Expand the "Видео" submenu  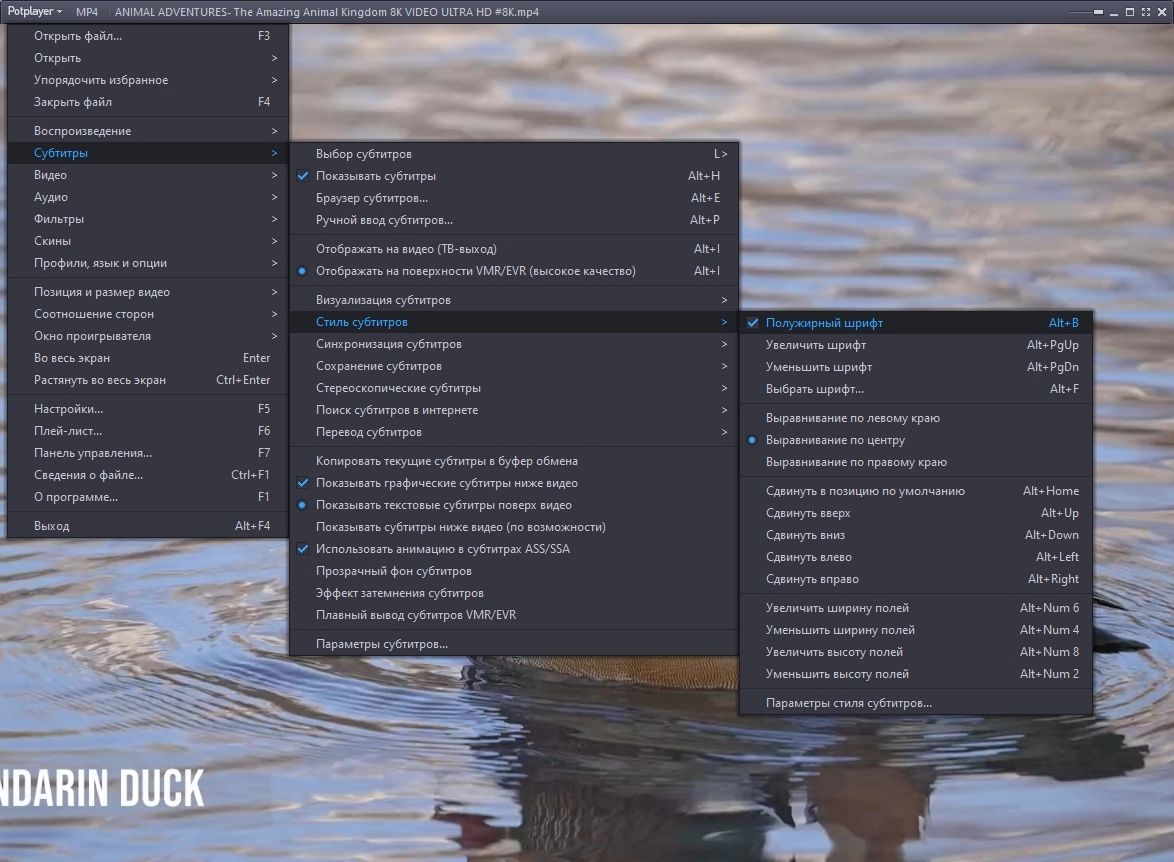(x=60, y=174)
